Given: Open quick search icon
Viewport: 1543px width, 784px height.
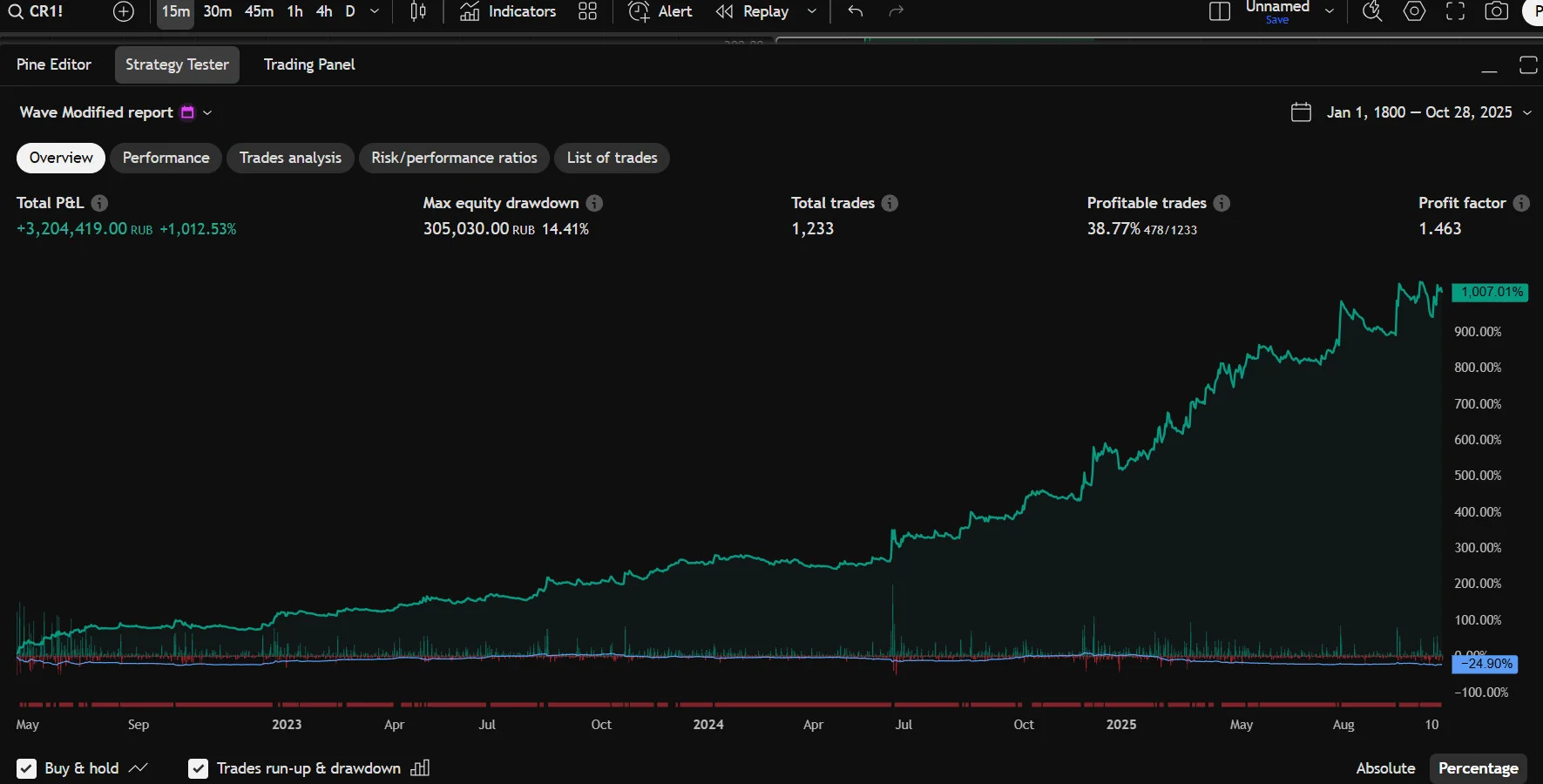Looking at the screenshot, I should (1372, 11).
